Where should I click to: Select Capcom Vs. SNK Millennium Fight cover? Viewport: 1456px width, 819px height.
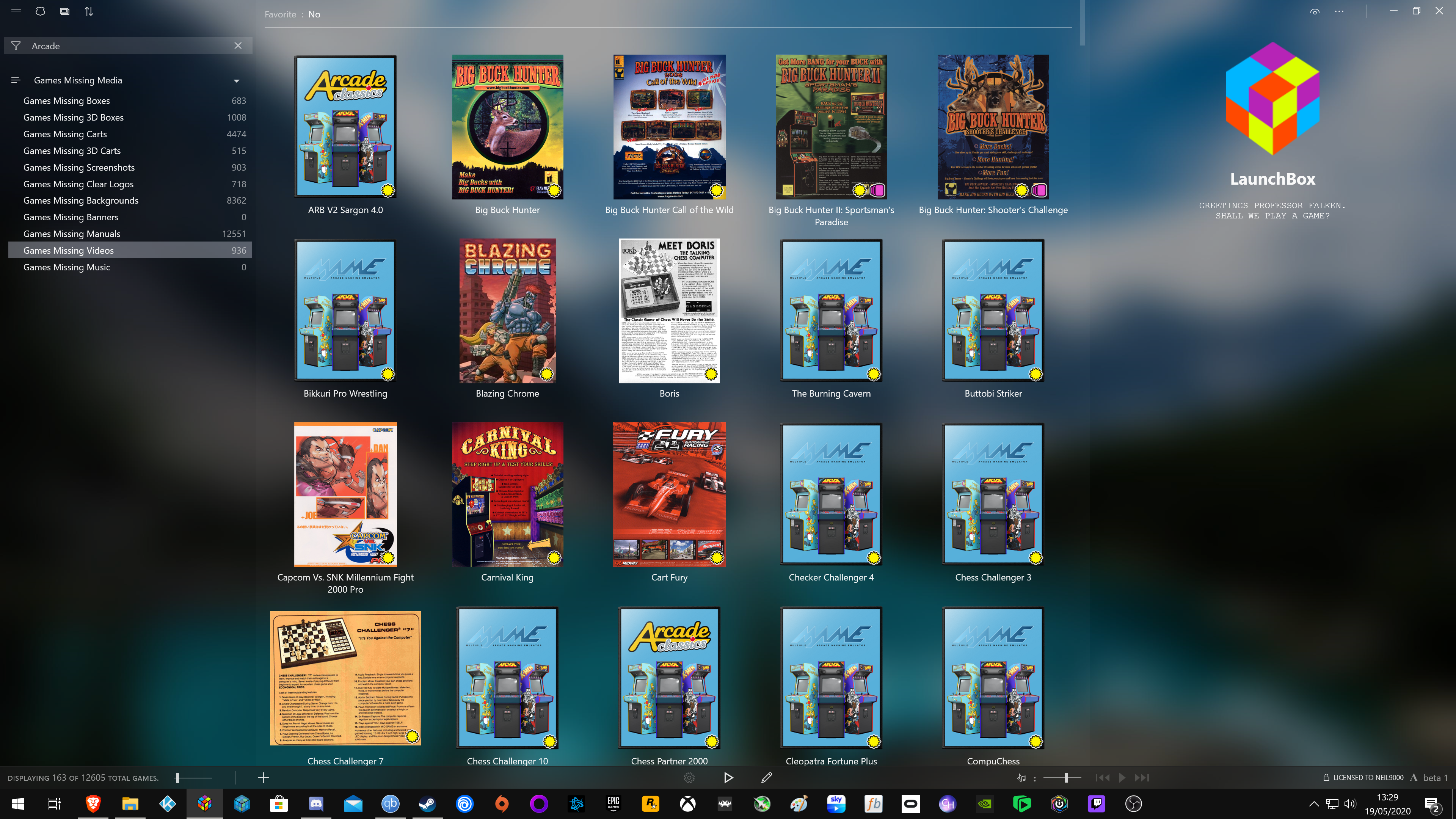coord(345,494)
